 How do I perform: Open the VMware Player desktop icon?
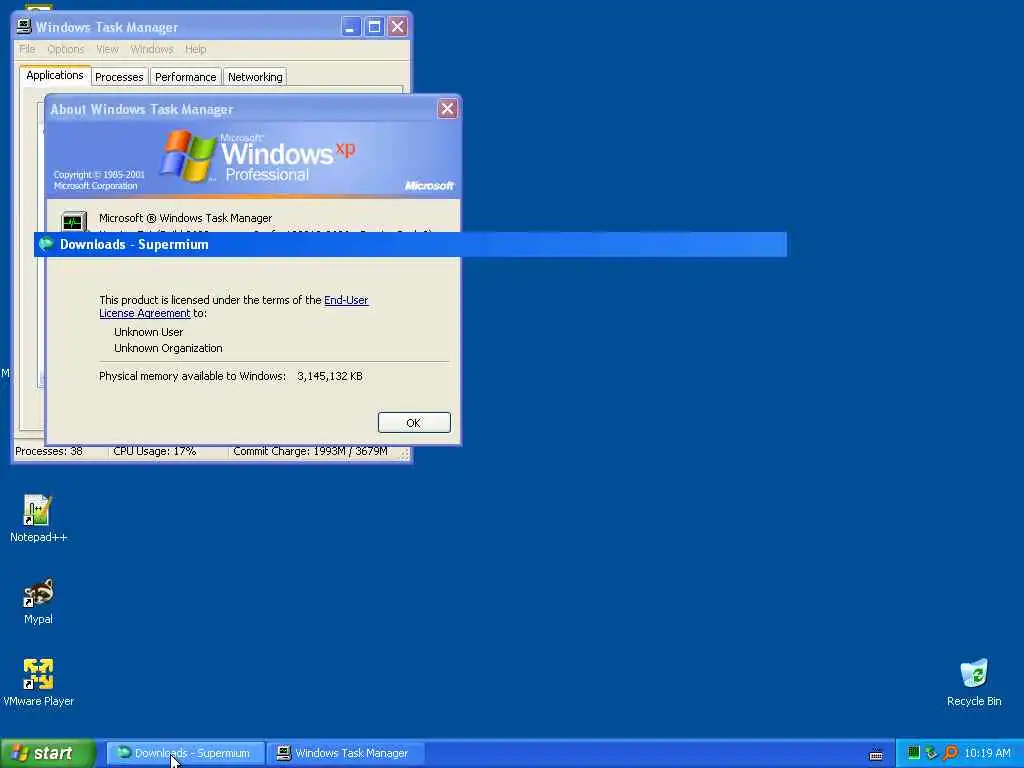(x=38, y=682)
